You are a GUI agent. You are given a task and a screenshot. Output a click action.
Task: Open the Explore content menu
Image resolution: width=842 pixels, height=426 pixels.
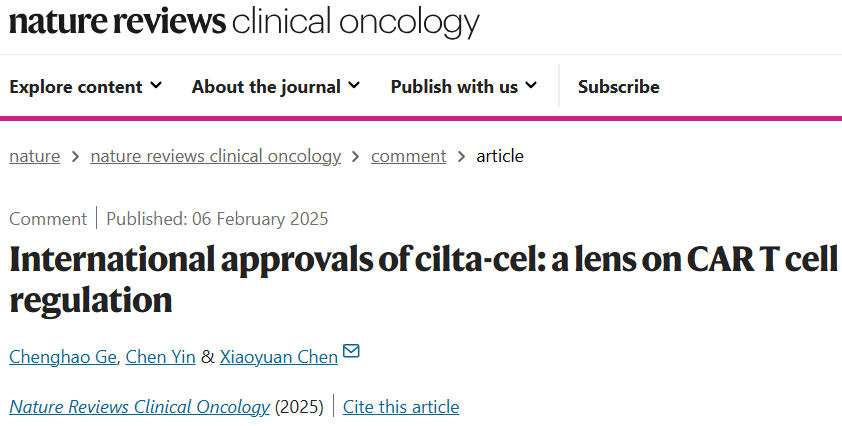pyautogui.click(x=76, y=87)
